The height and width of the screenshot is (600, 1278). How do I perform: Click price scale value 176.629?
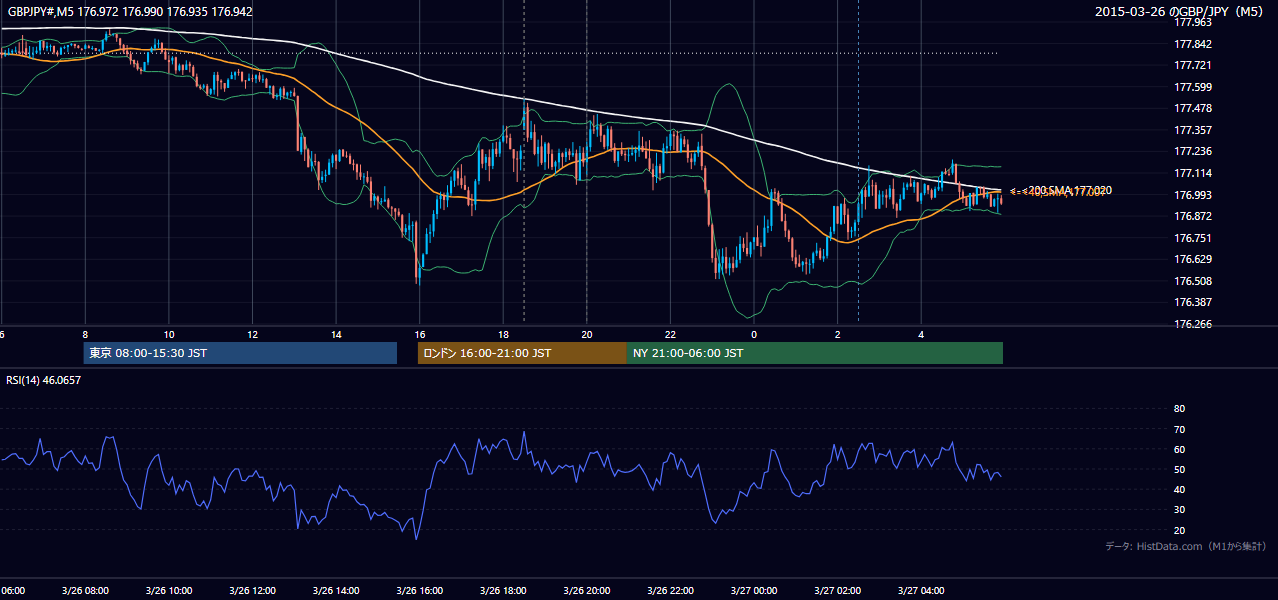click(x=1192, y=259)
